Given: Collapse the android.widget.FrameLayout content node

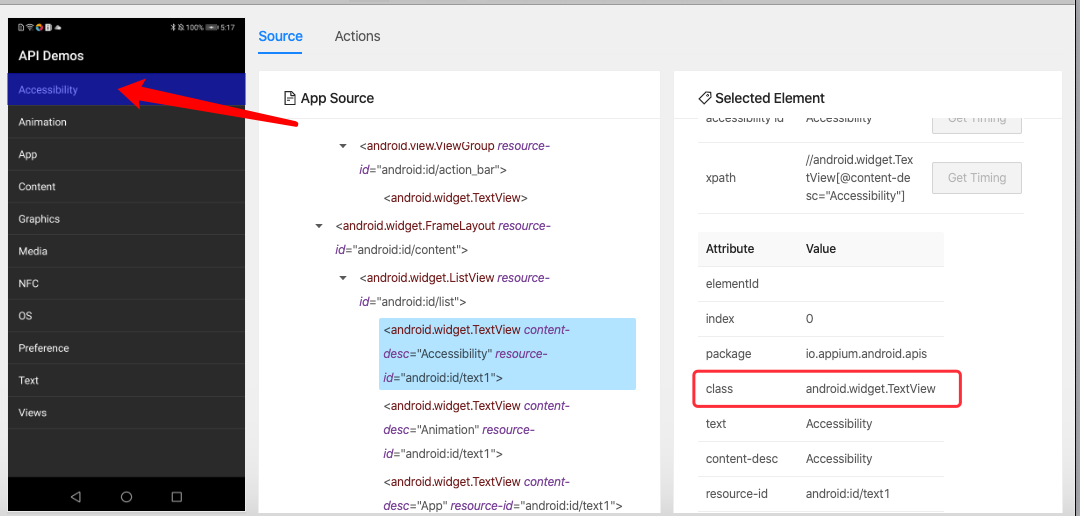Looking at the screenshot, I should [x=318, y=225].
